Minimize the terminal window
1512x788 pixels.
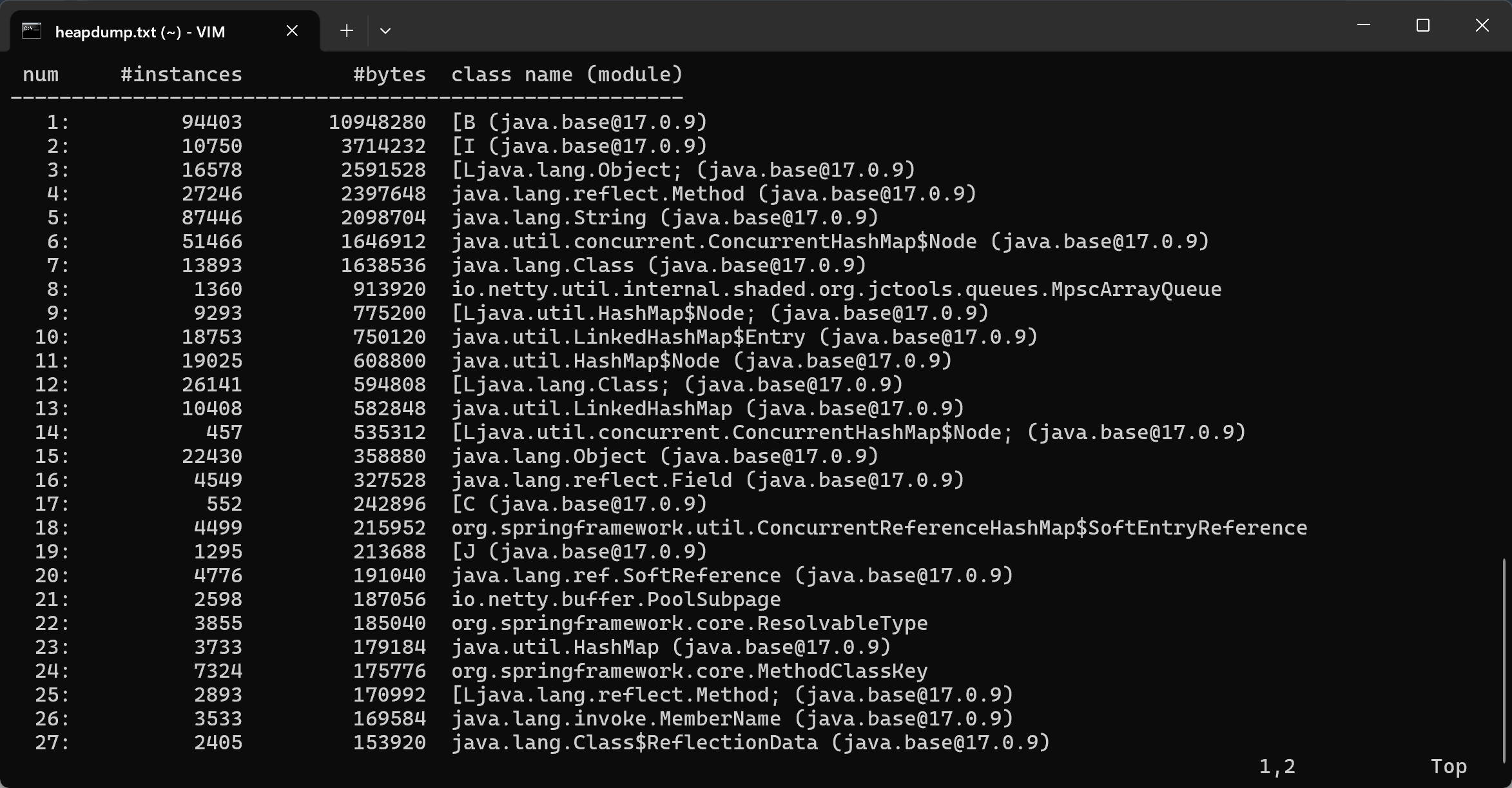[1363, 26]
